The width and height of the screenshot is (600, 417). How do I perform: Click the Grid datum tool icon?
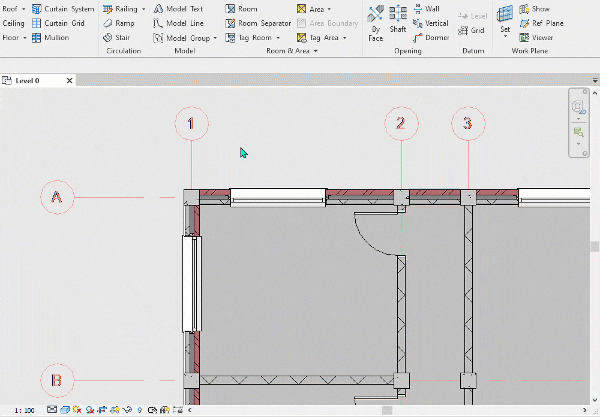(x=463, y=30)
